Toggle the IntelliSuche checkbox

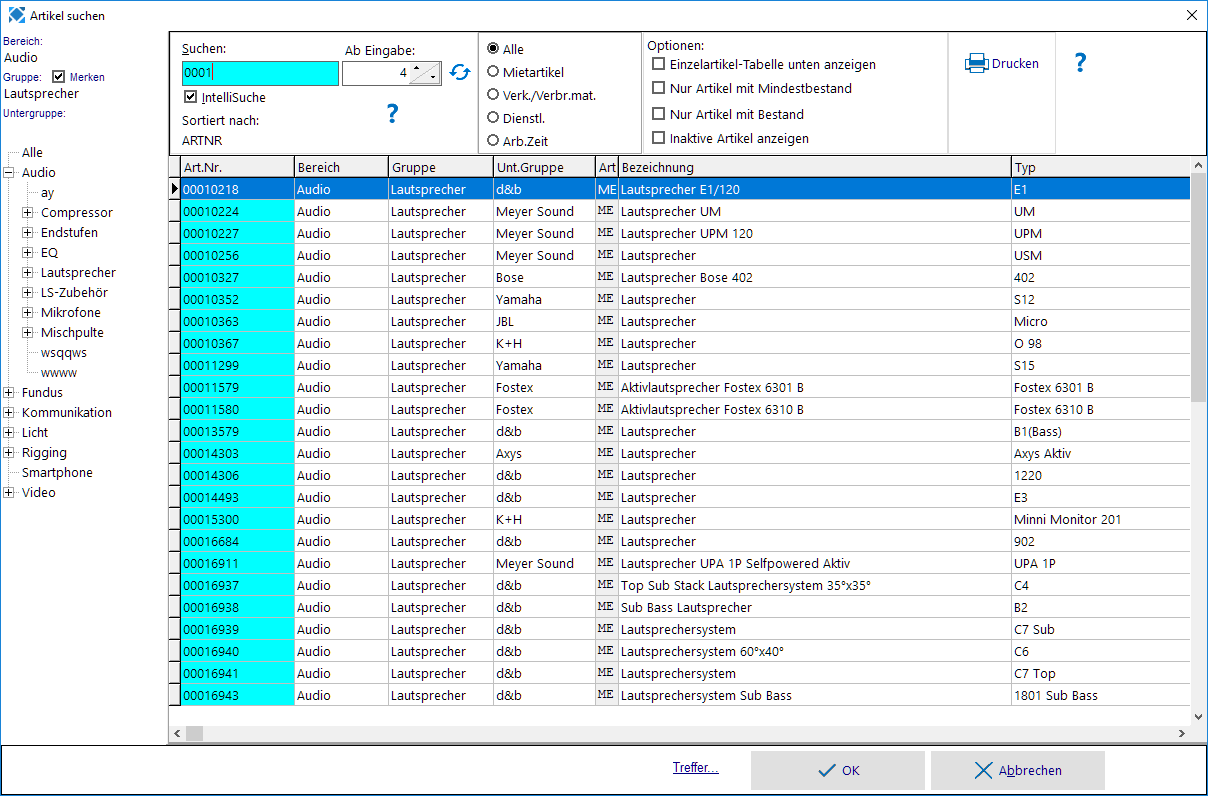click(191, 97)
